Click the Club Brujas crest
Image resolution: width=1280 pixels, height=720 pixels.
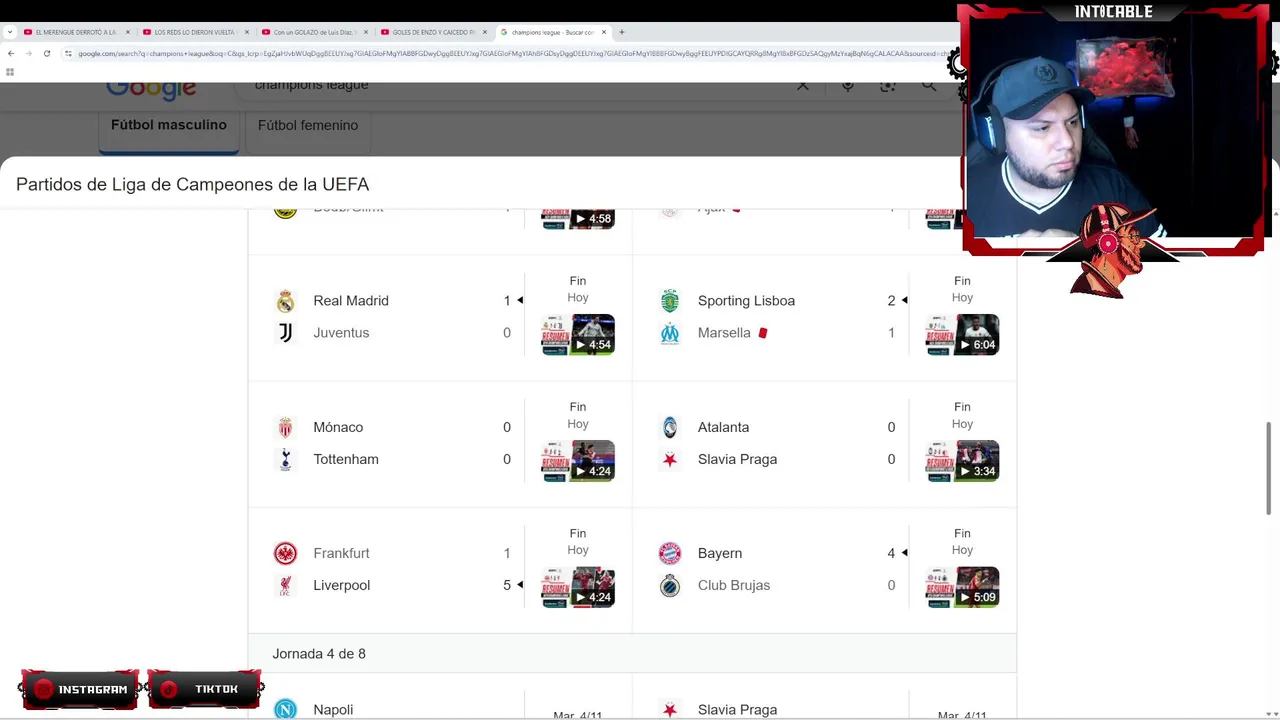point(670,585)
